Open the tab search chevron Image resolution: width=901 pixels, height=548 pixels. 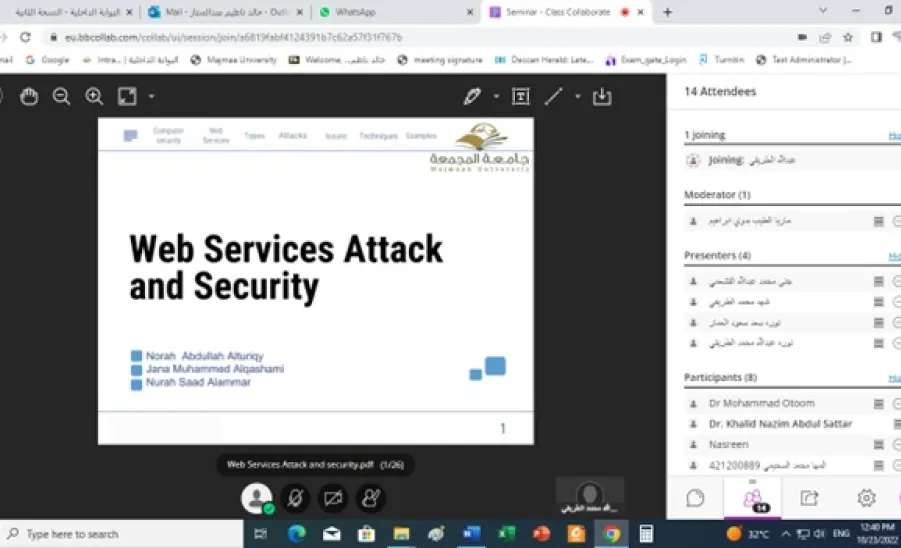pos(823,11)
